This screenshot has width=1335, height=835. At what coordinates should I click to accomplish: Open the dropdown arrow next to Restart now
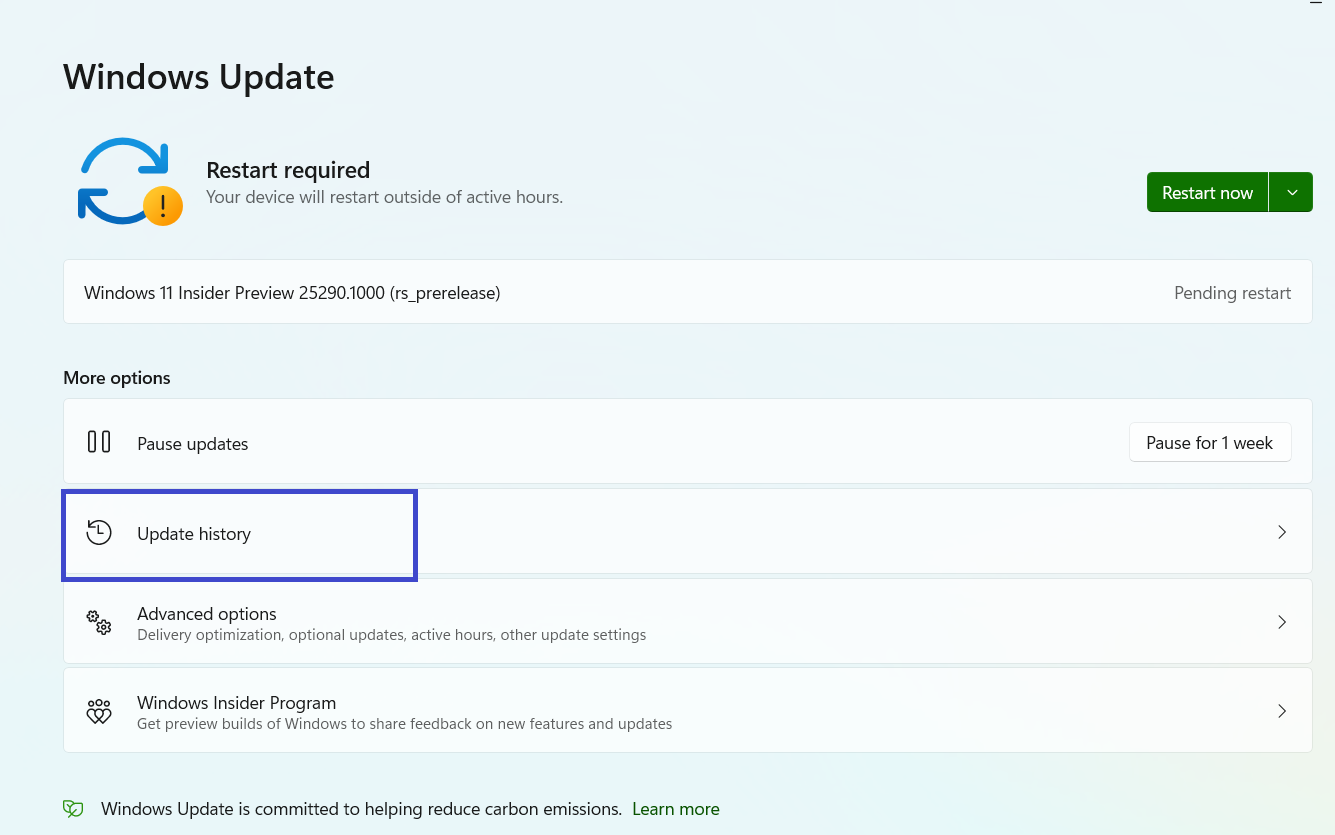(x=1291, y=193)
